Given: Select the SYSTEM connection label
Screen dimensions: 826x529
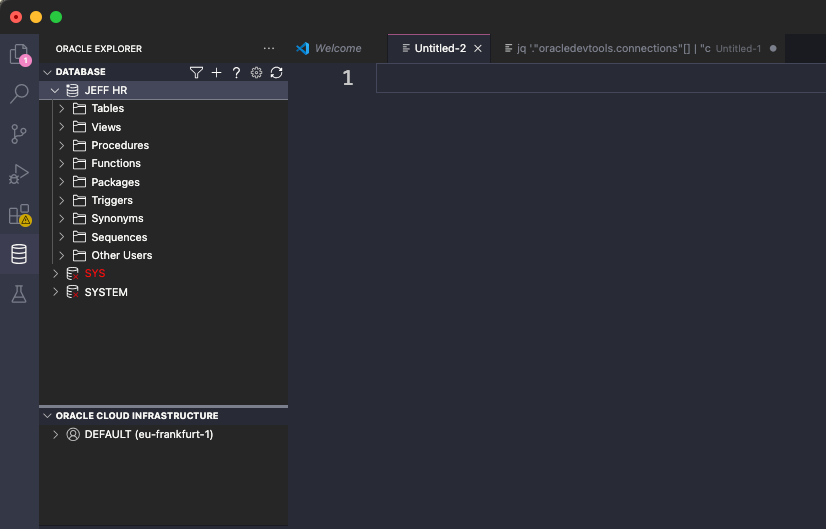Looking at the screenshot, I should (106, 292).
